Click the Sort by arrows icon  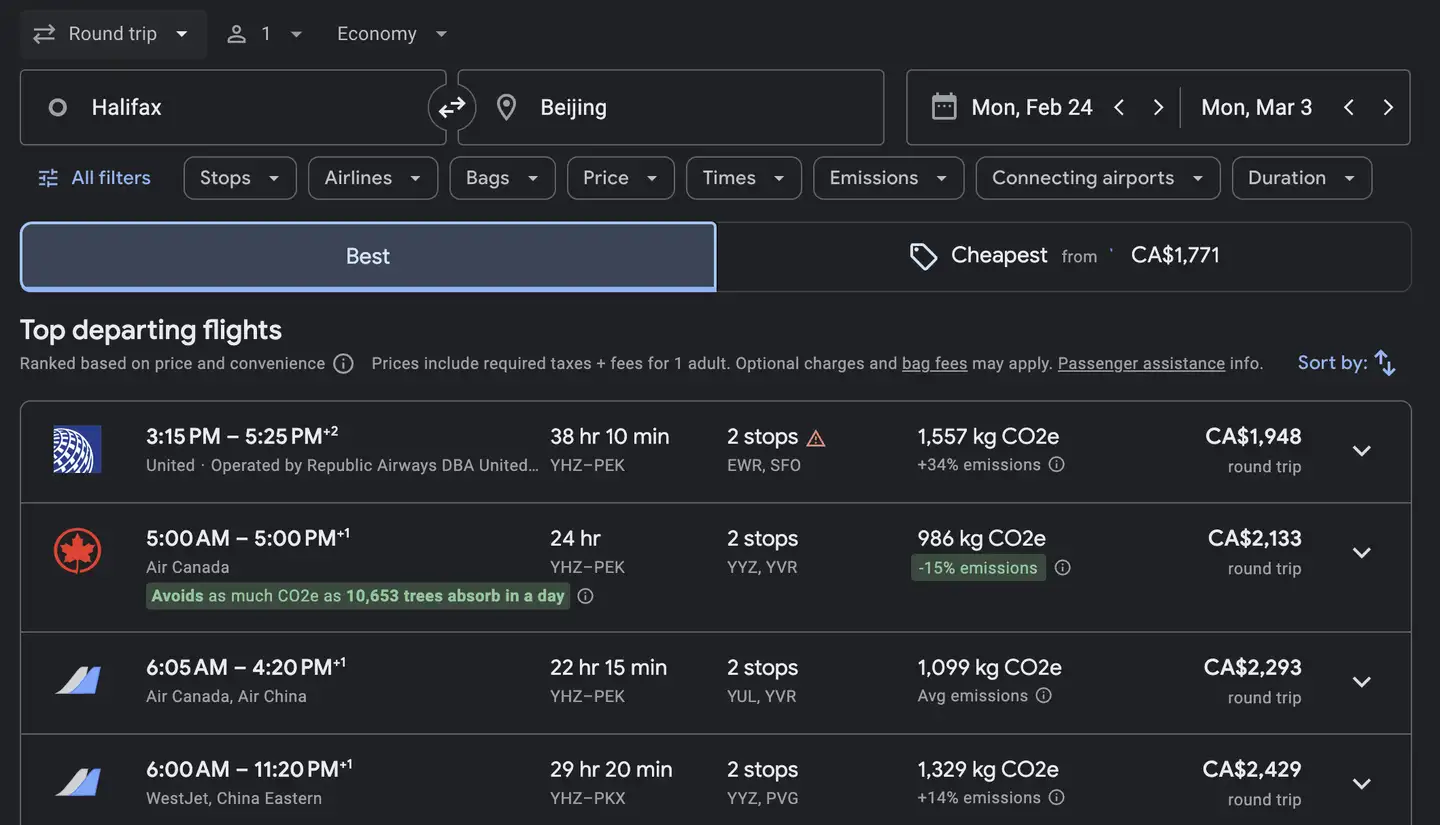pos(1385,363)
